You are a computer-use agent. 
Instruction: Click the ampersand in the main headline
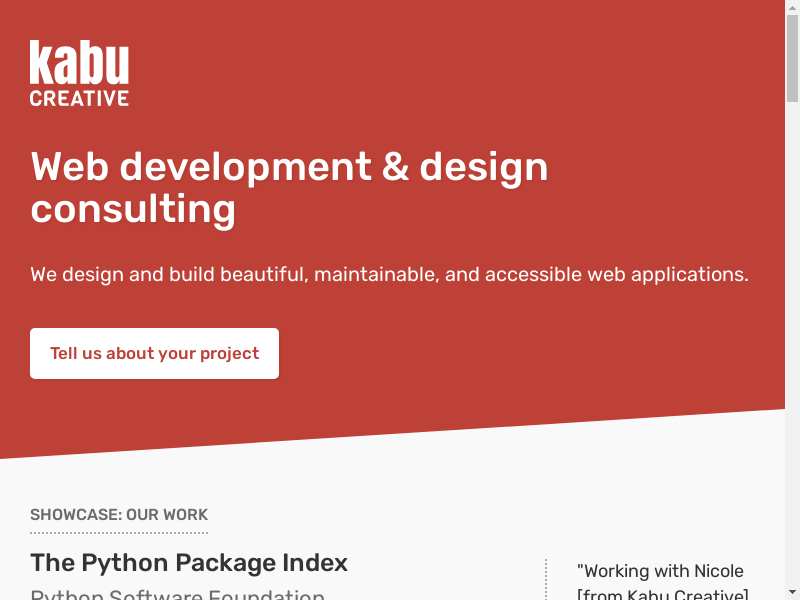point(396,166)
